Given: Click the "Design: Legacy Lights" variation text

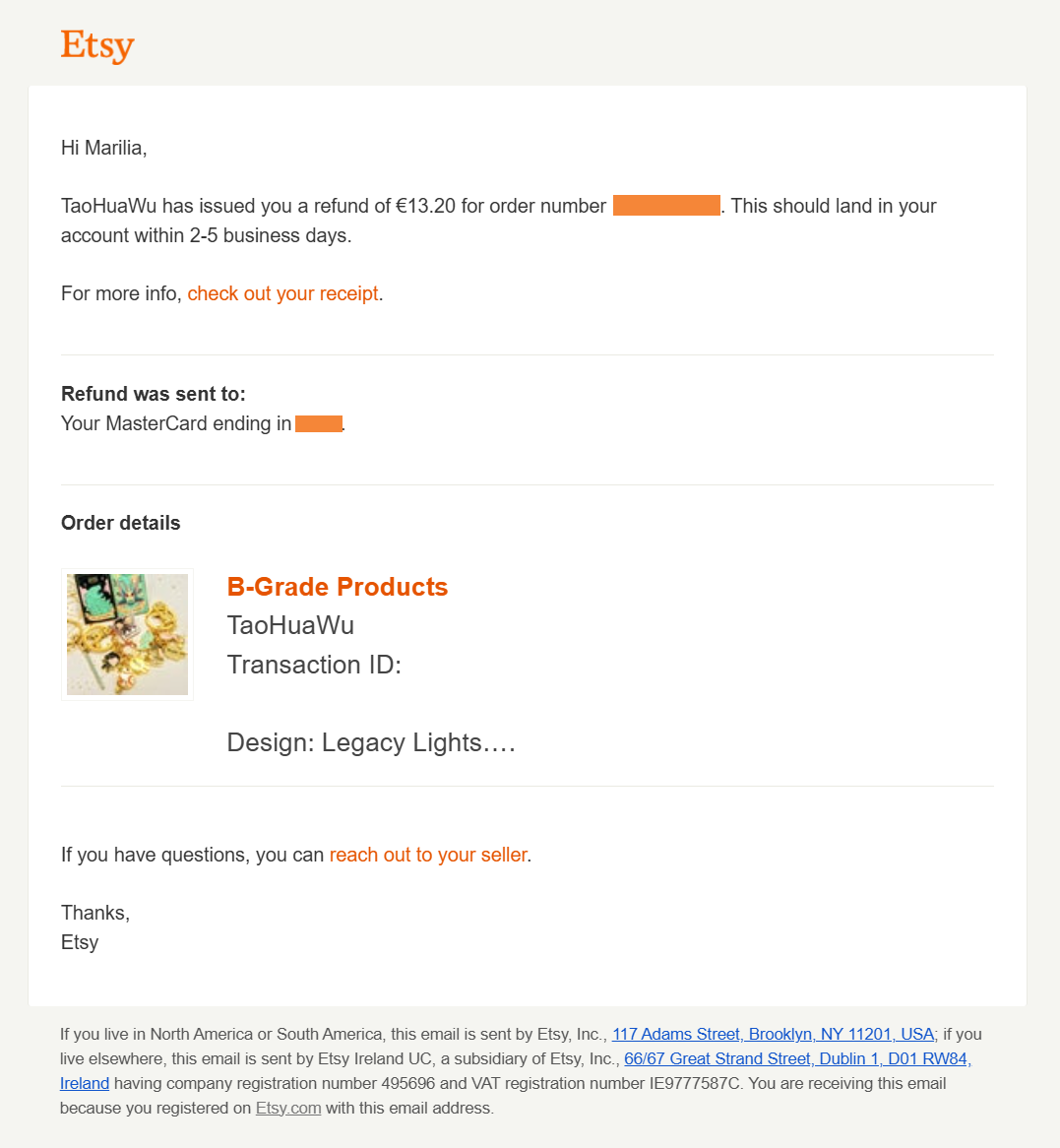Looking at the screenshot, I should 371,742.
